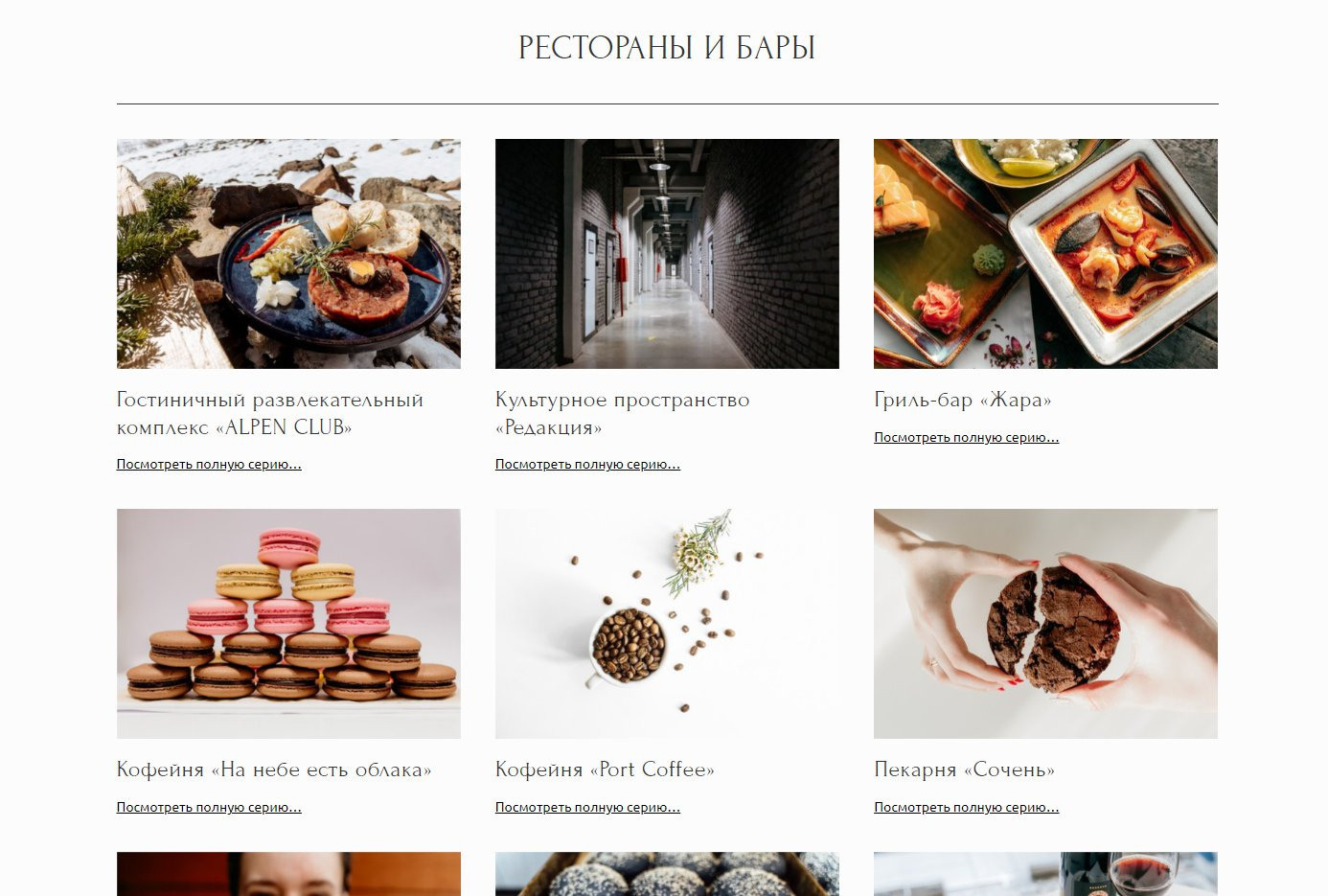Open the macaron pyramid photo

[x=288, y=624]
